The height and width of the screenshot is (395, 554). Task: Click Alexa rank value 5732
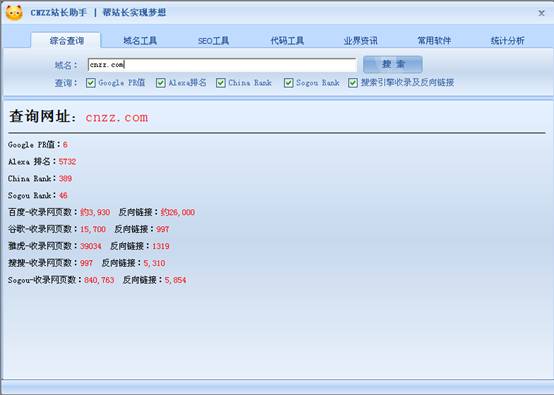click(67, 161)
